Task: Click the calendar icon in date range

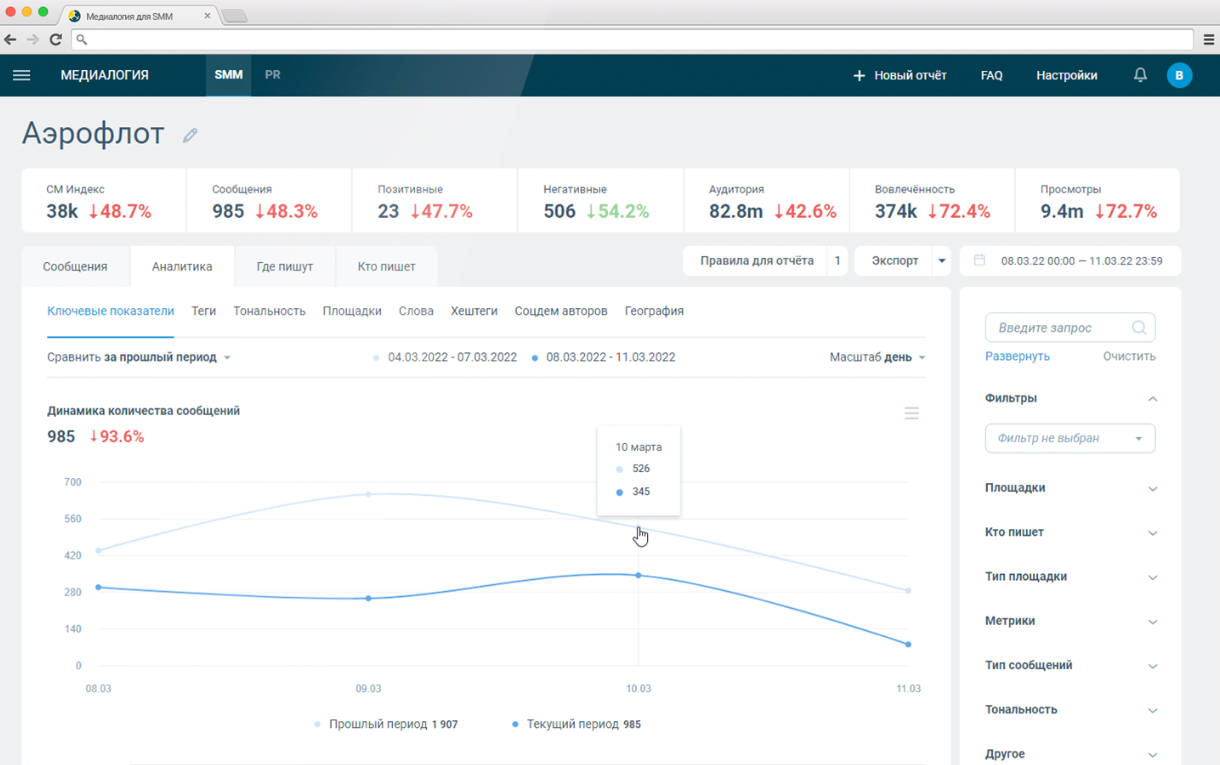Action: click(x=980, y=260)
